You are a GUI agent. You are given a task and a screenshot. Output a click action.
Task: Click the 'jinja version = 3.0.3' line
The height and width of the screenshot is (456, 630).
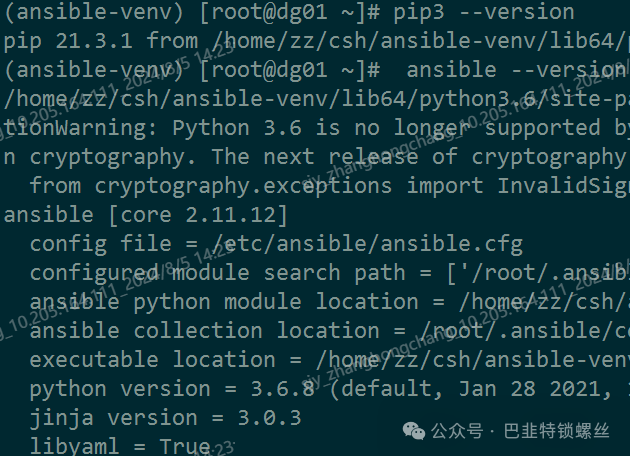(164, 418)
